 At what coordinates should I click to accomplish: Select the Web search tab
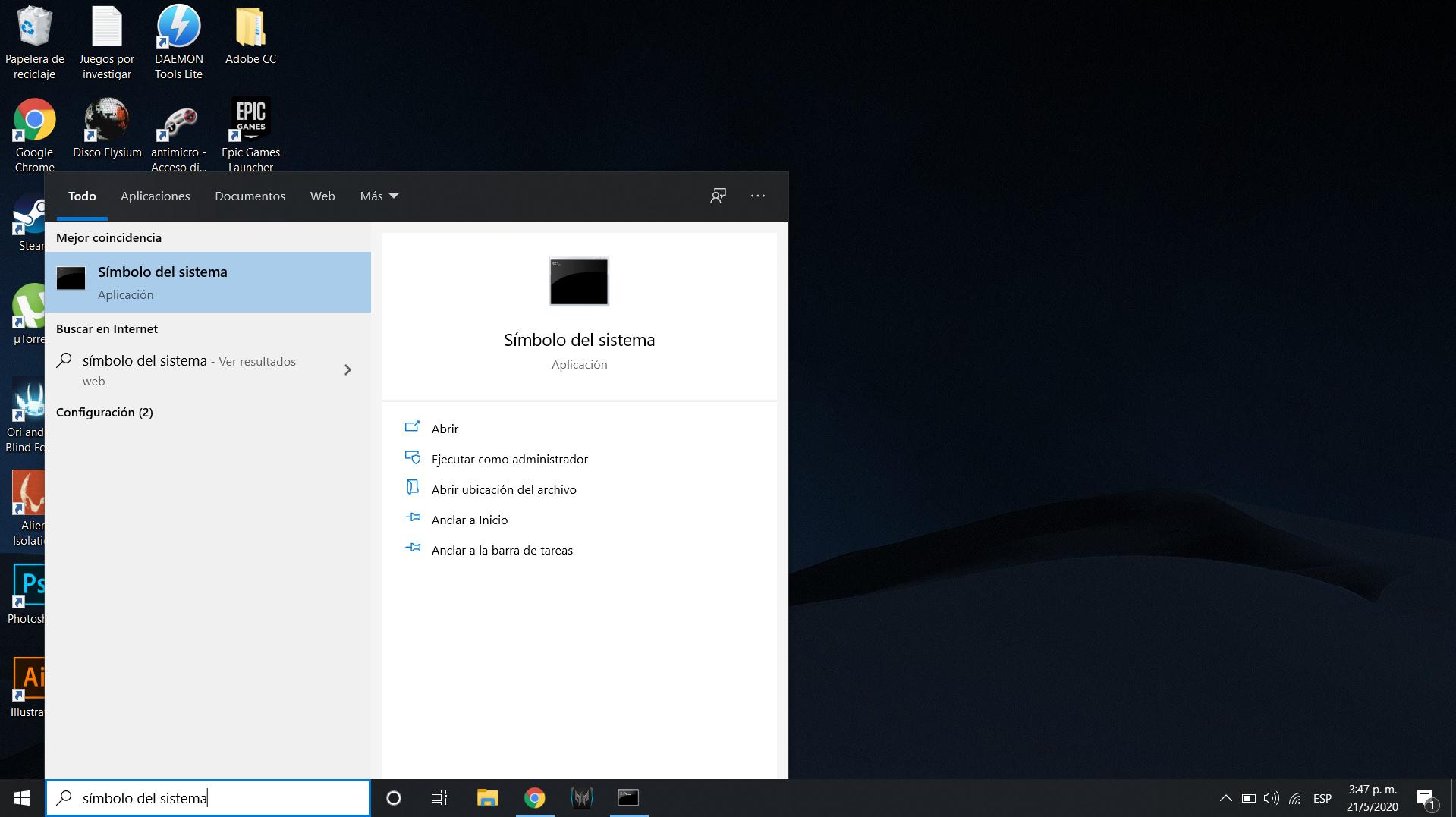[x=322, y=196]
